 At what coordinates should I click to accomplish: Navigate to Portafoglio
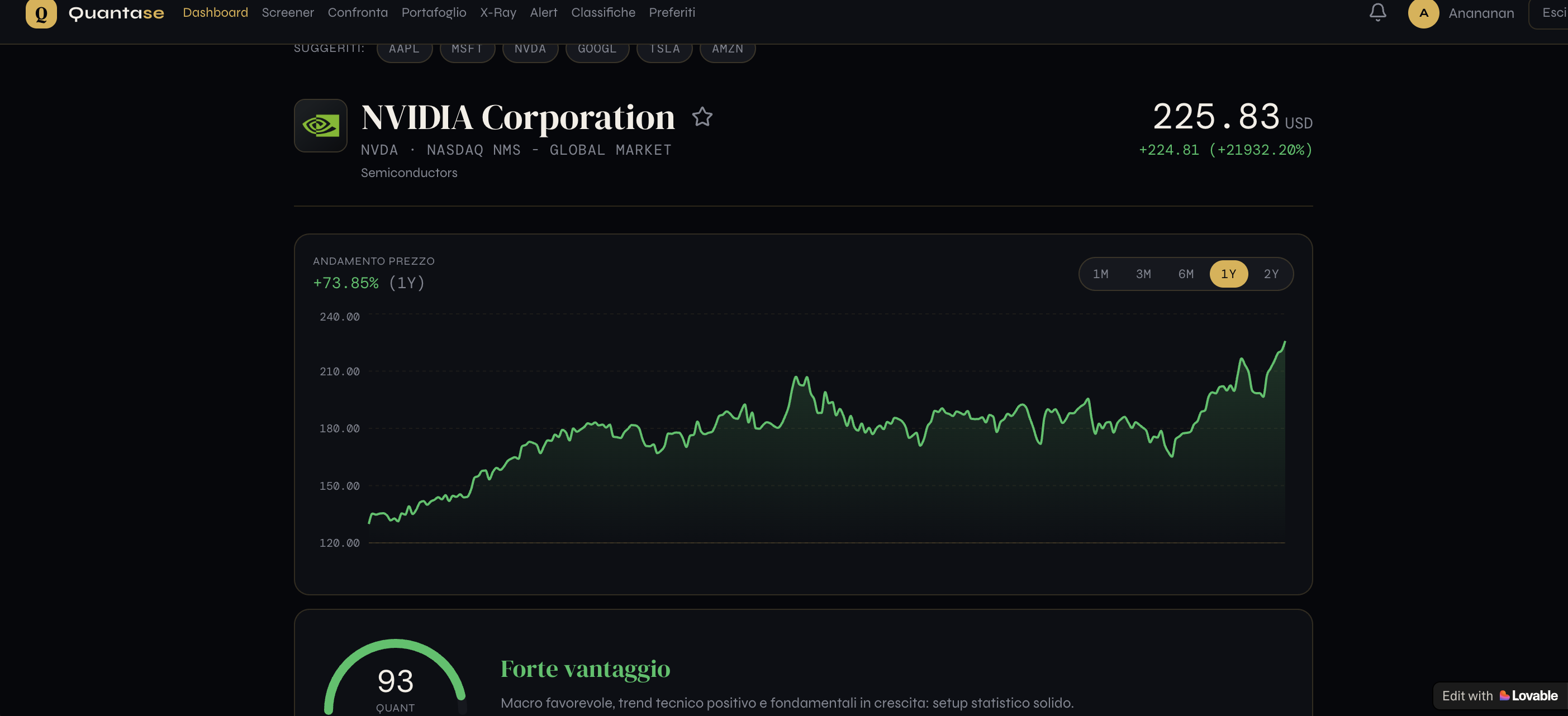434,12
